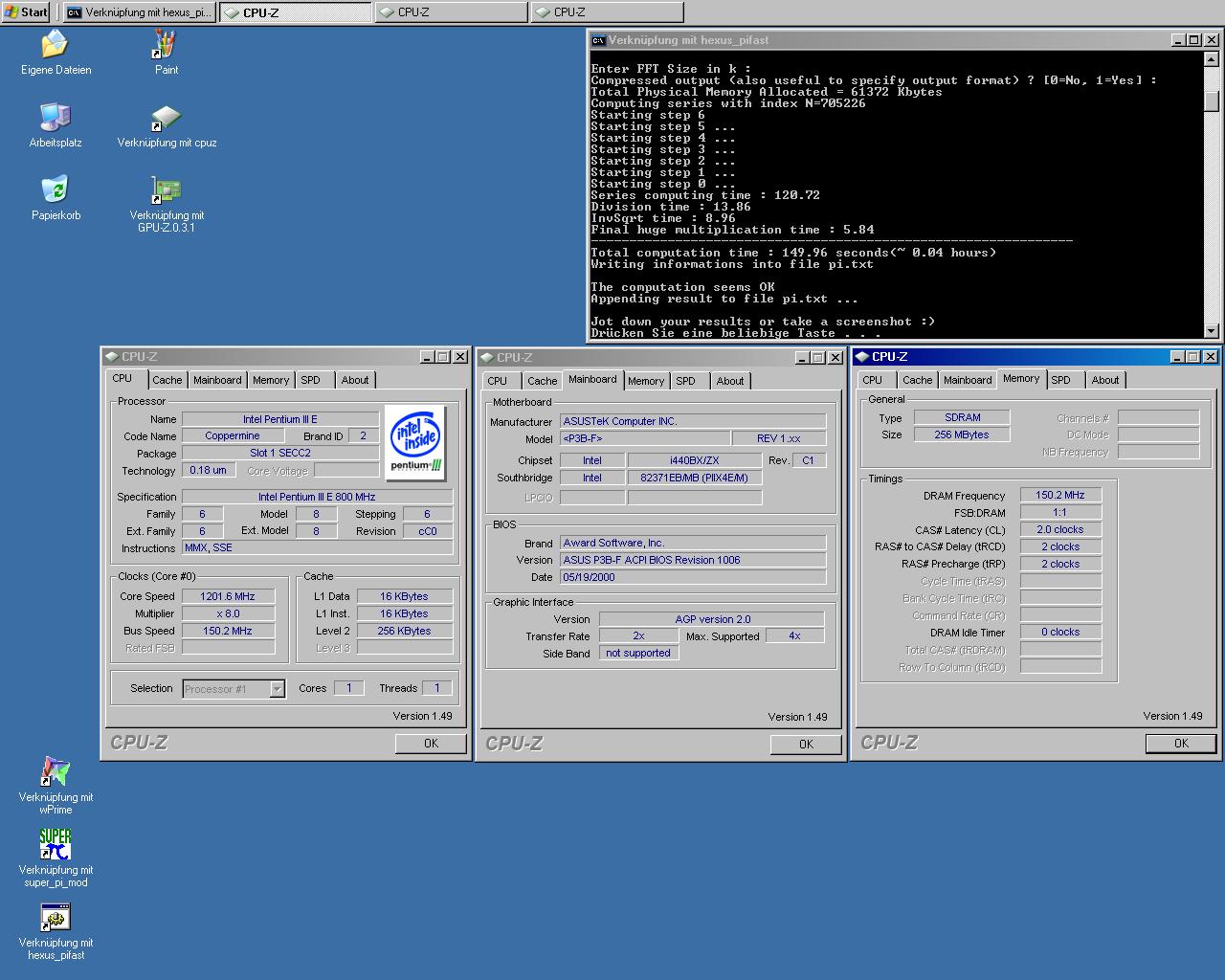Click the Bus Speed 150.2 MHz field
Screen dimensions: 1225x980
[x=228, y=631]
